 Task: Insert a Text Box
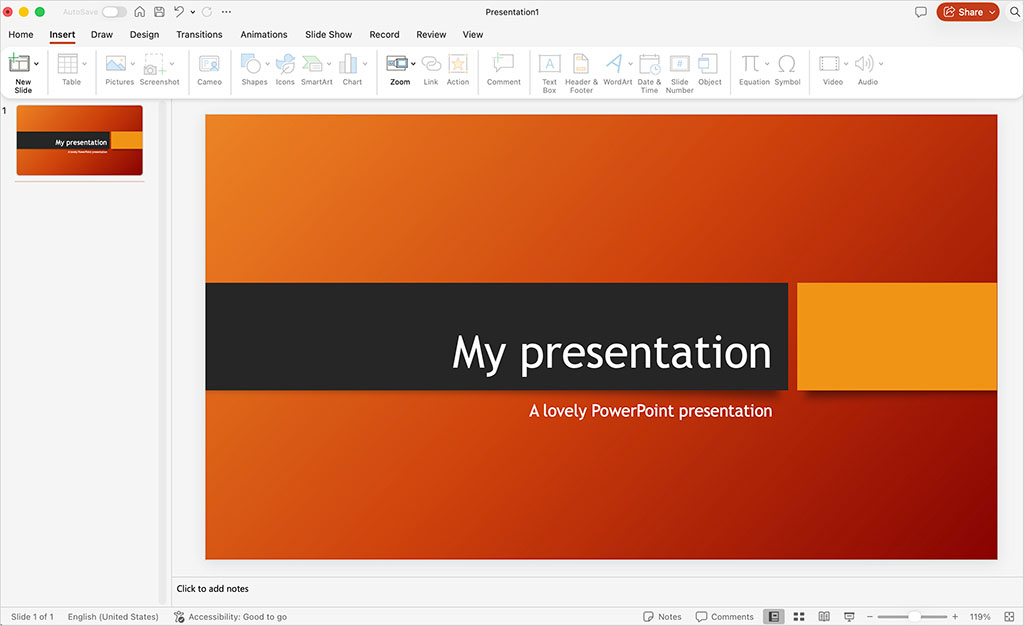click(549, 73)
